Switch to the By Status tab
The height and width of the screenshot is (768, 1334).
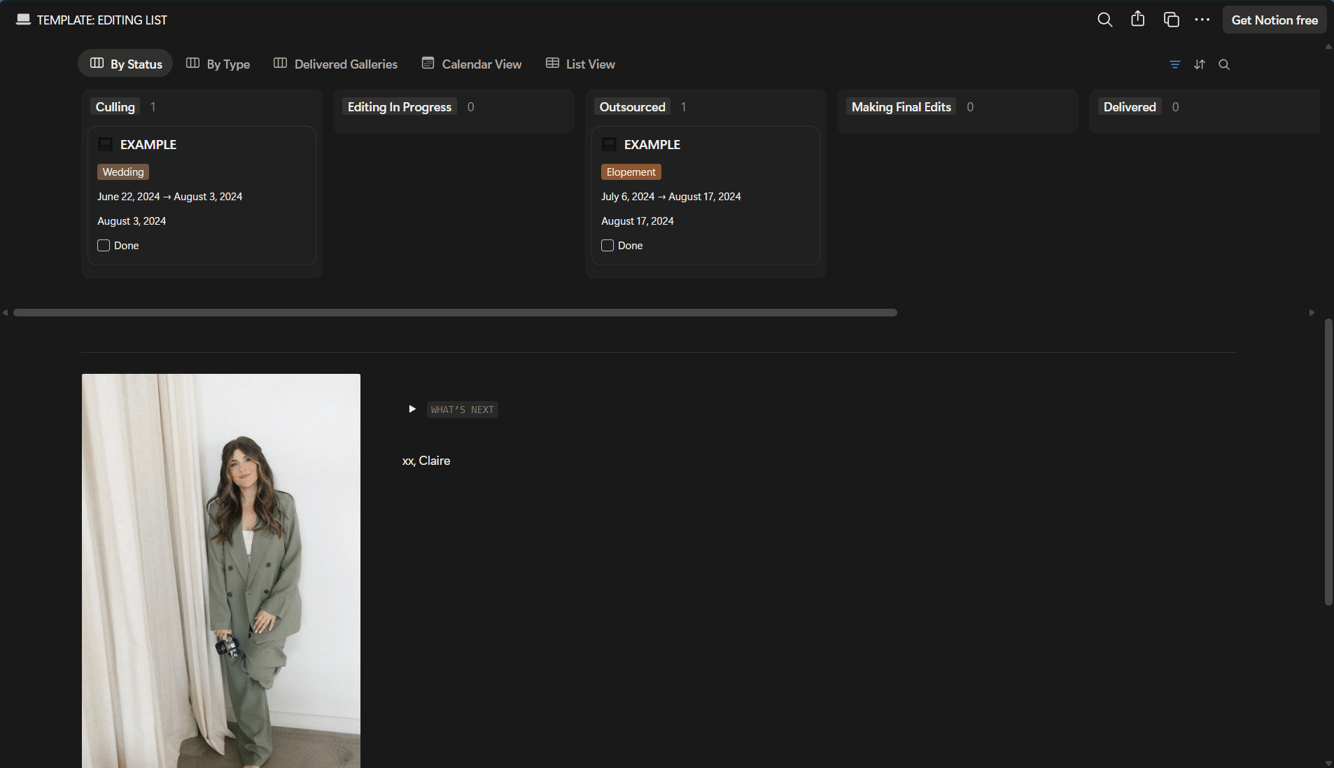pos(126,64)
